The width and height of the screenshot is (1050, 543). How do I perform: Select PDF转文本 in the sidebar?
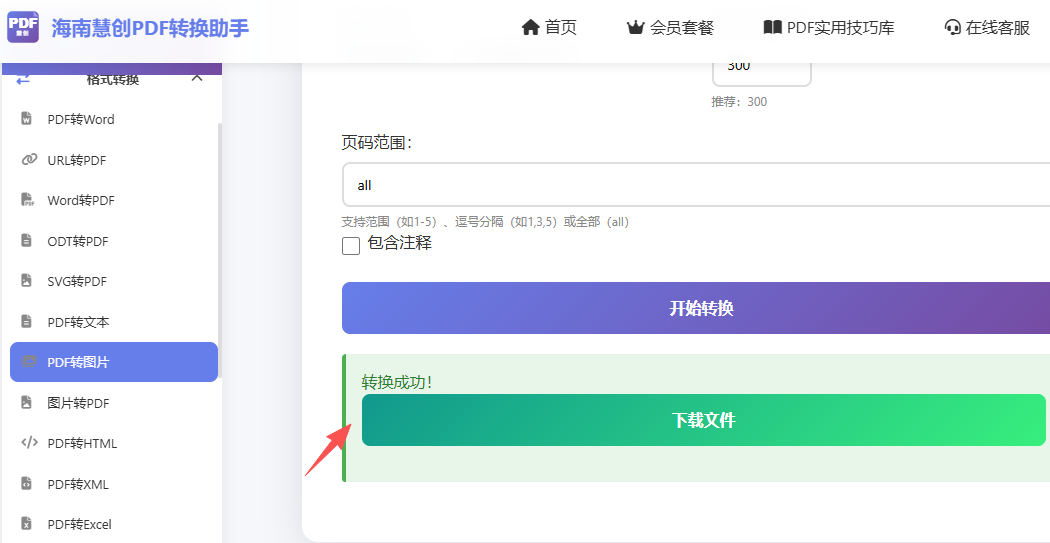click(114, 322)
